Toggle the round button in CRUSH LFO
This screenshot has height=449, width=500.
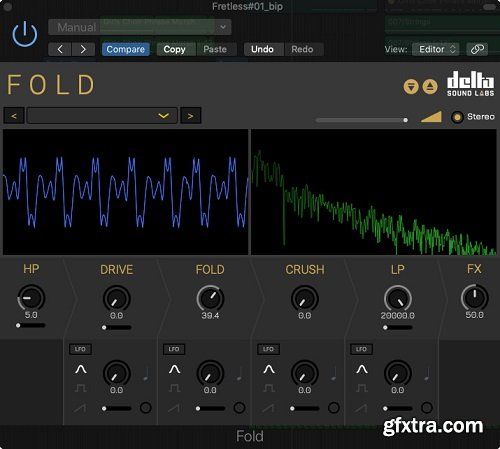(334, 408)
